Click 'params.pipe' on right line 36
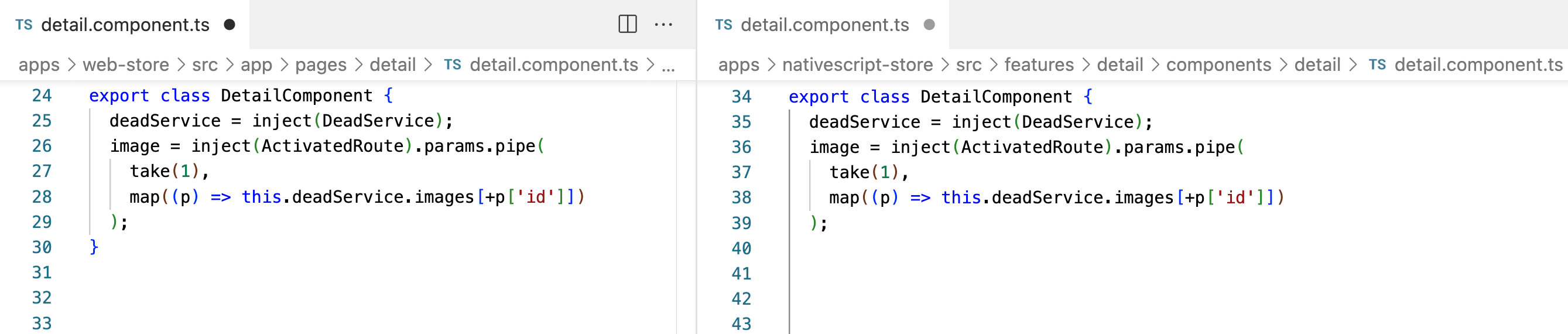Image resolution: width=1568 pixels, height=334 pixels. [x=1179, y=148]
